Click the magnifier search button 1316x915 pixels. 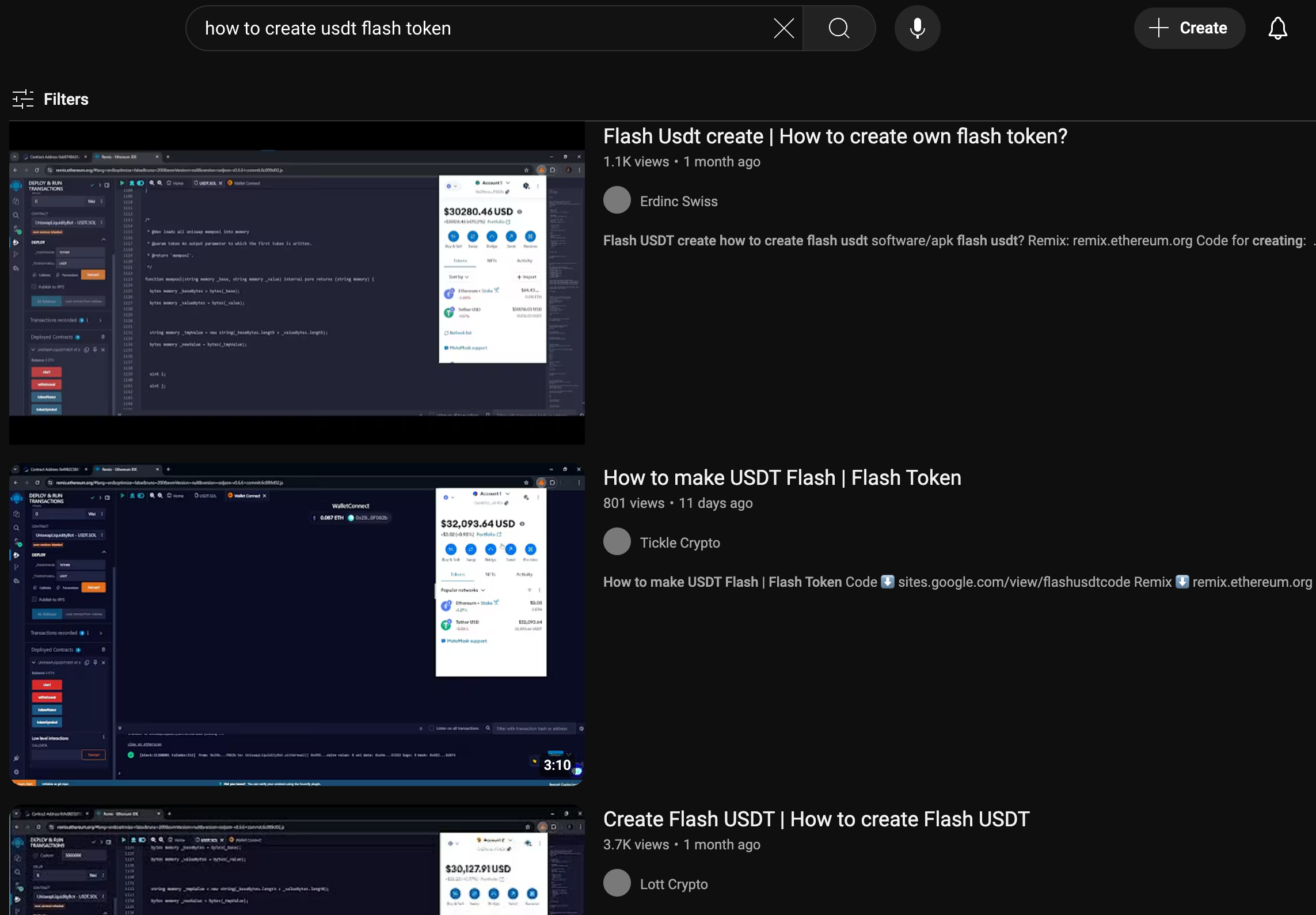[x=839, y=28]
